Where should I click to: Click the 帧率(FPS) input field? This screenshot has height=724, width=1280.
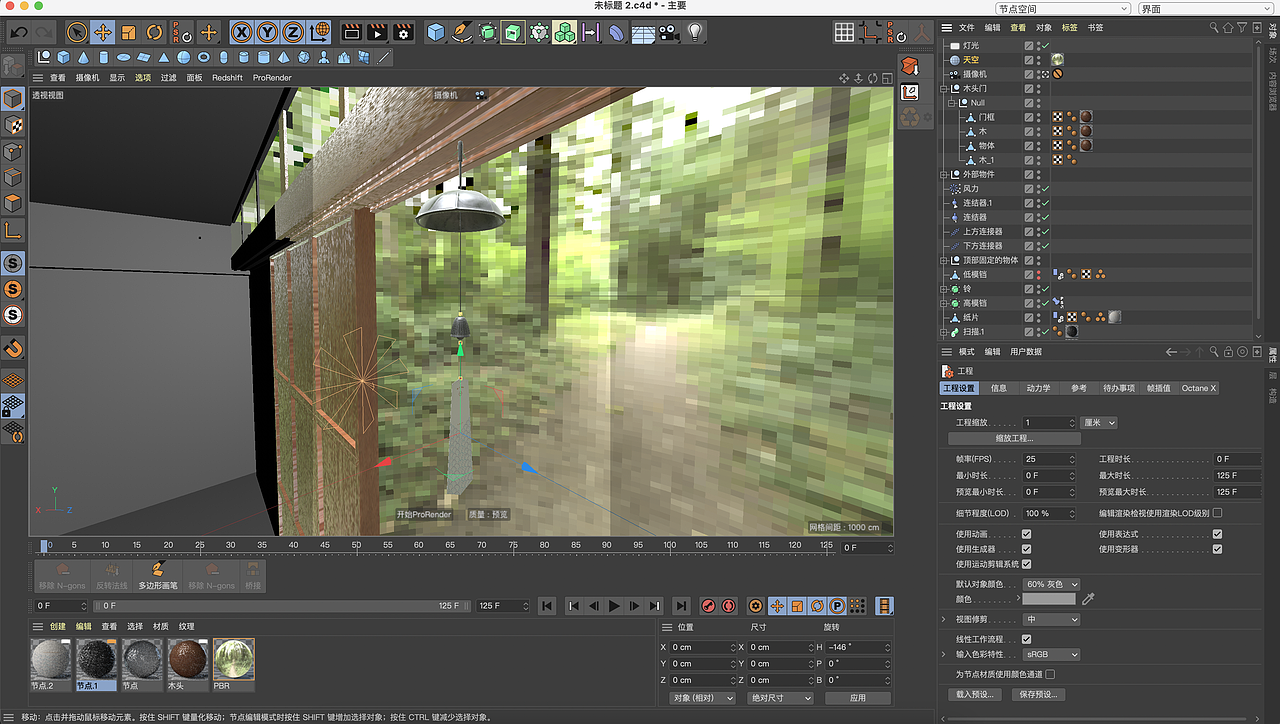coord(1049,459)
